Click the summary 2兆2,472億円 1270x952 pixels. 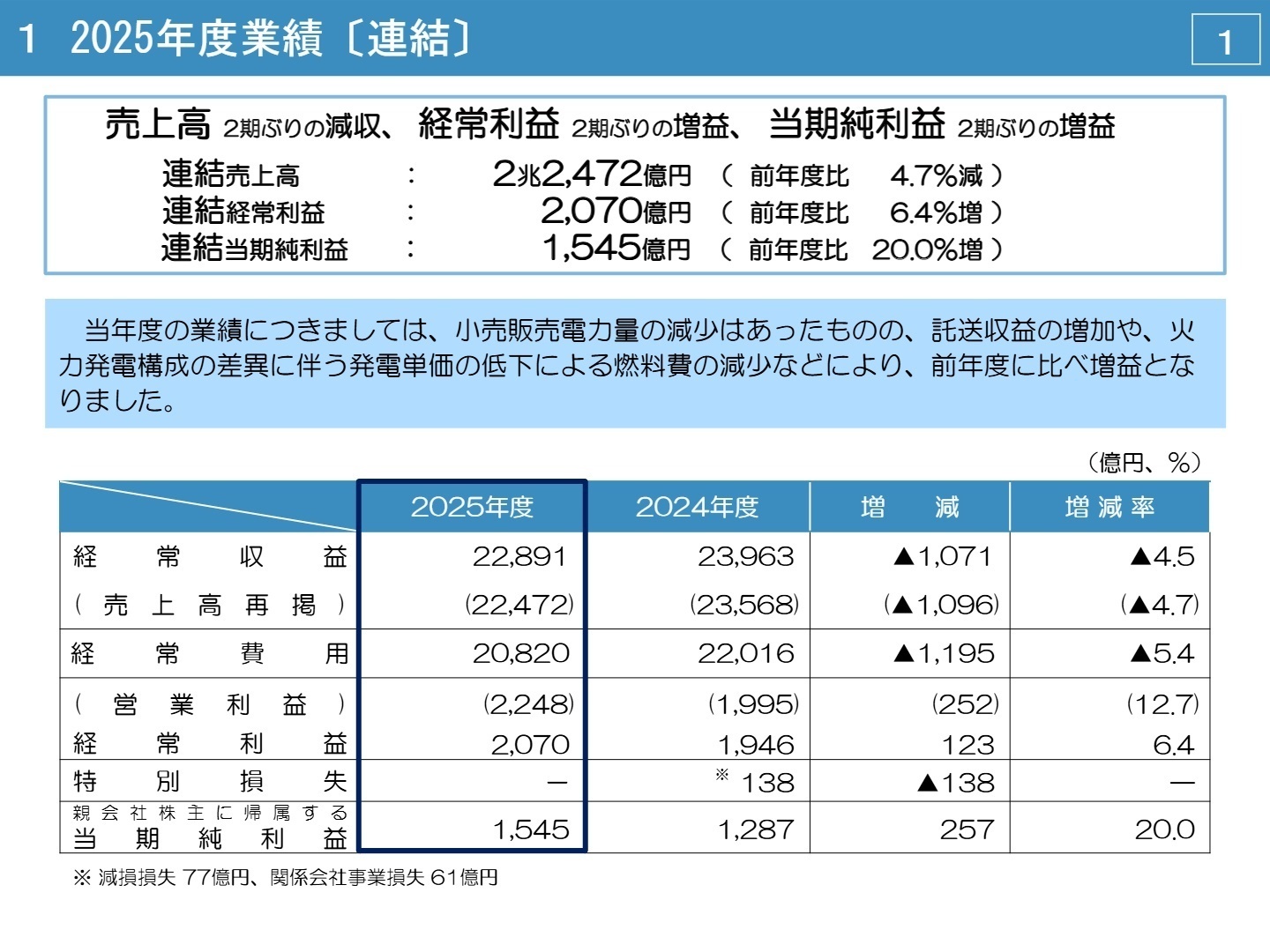[593, 174]
